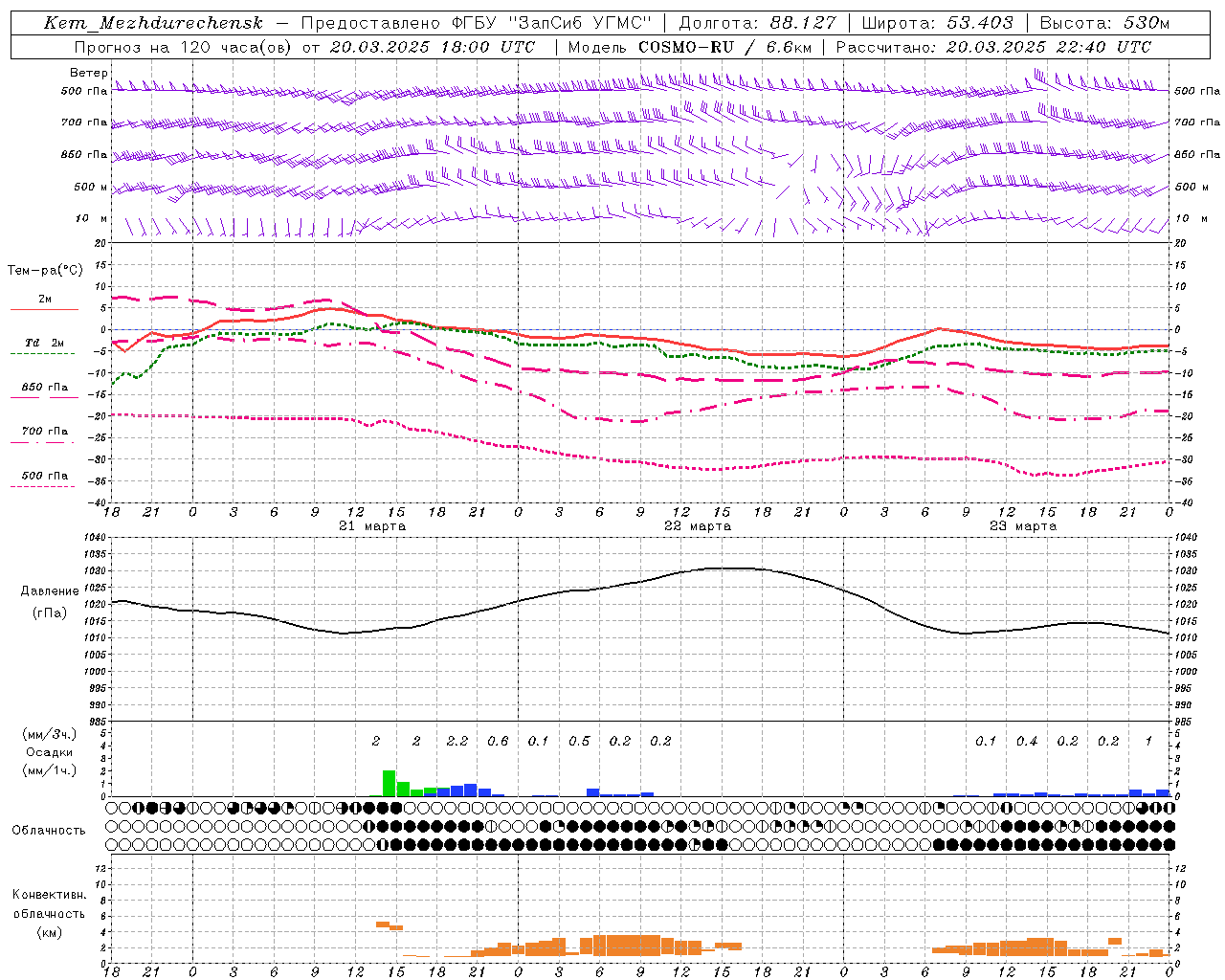The width and height of the screenshot is (1225, 980).
Task: Click the '2м' temperature legend entry
Action: [44, 300]
